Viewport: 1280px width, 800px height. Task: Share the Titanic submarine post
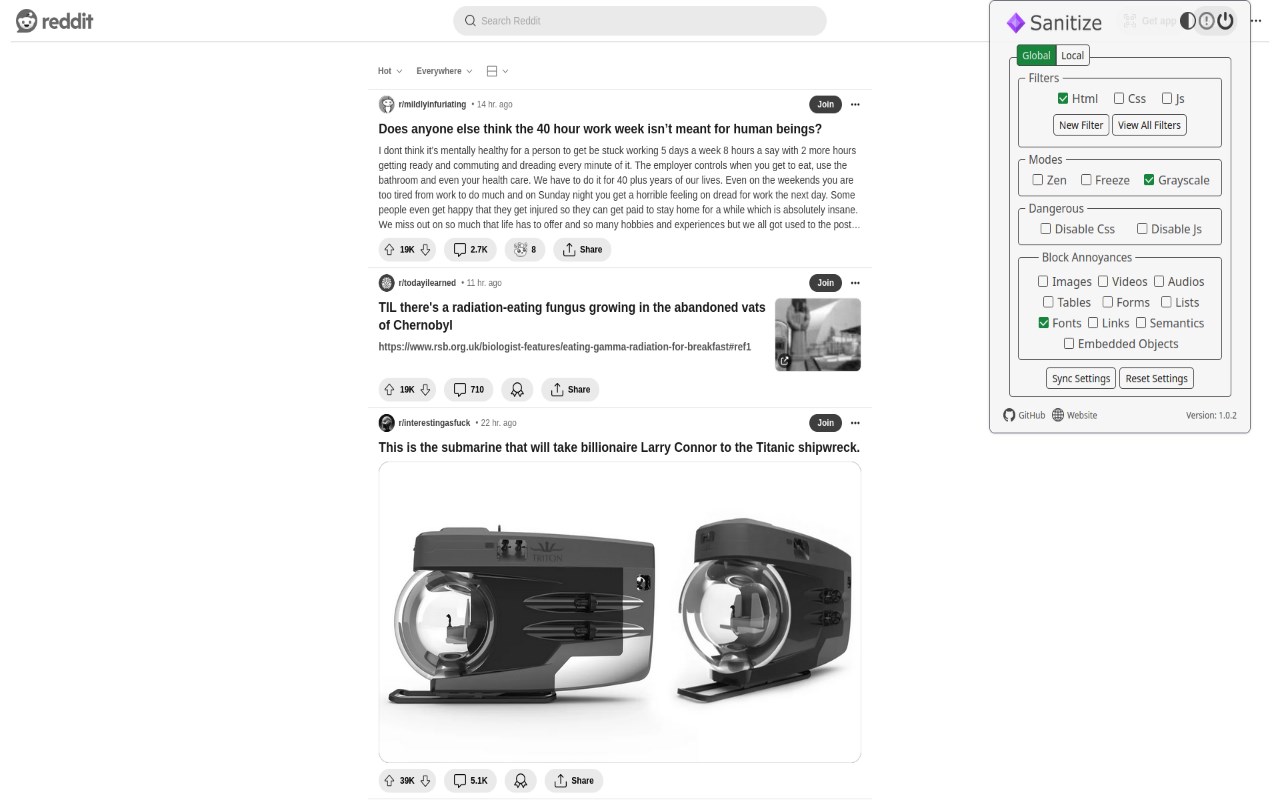pyautogui.click(x=574, y=781)
